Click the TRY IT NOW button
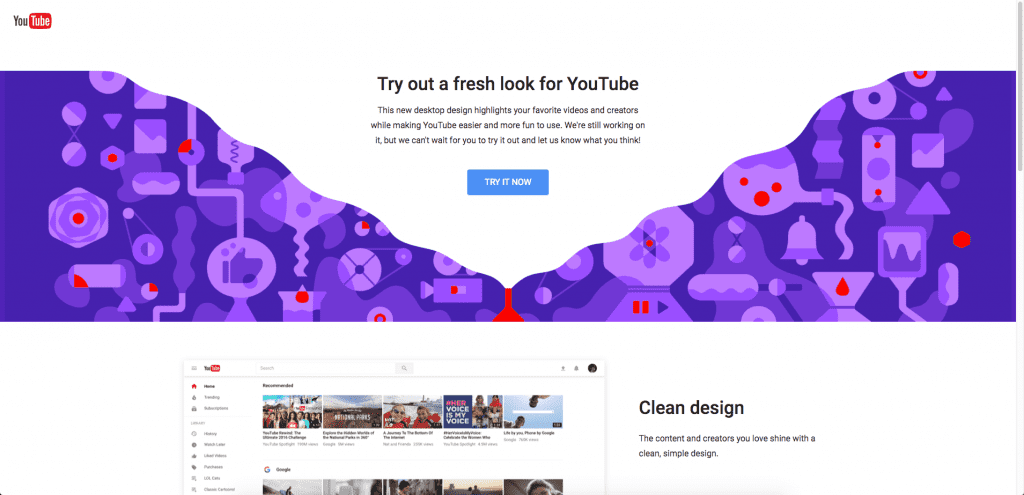1024x495 pixels. pyautogui.click(x=507, y=182)
